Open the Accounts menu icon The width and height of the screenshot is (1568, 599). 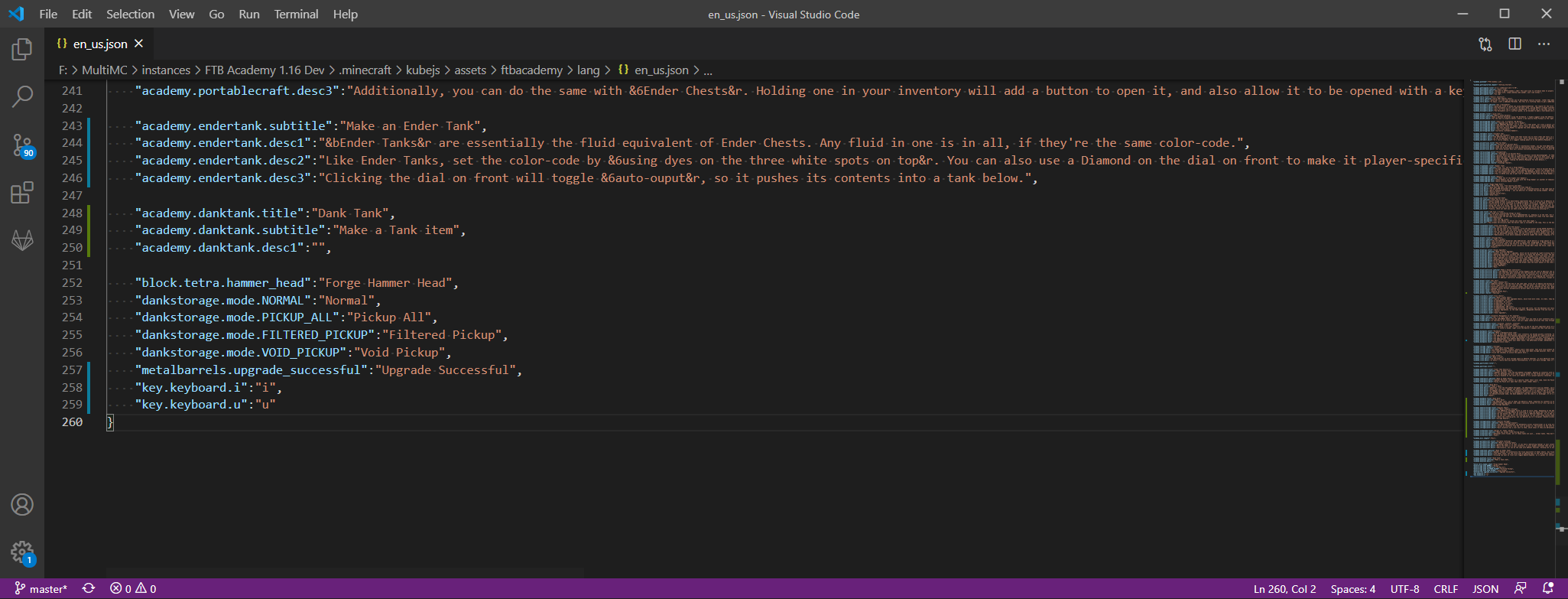click(22, 505)
